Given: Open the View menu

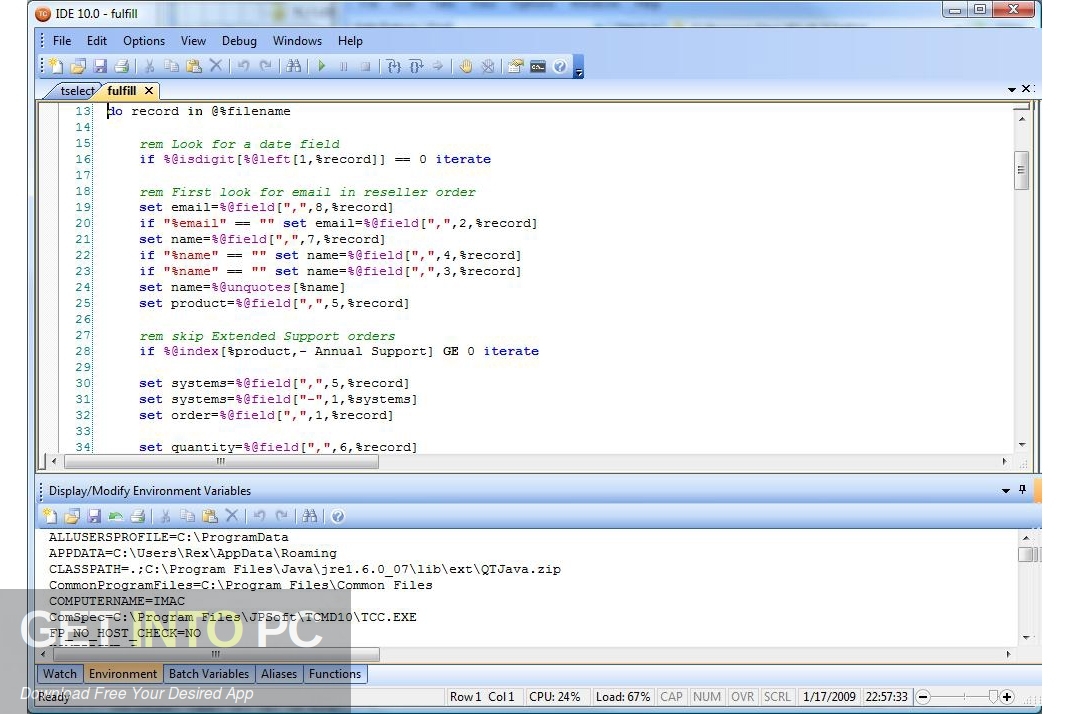Looking at the screenshot, I should click(x=193, y=41).
